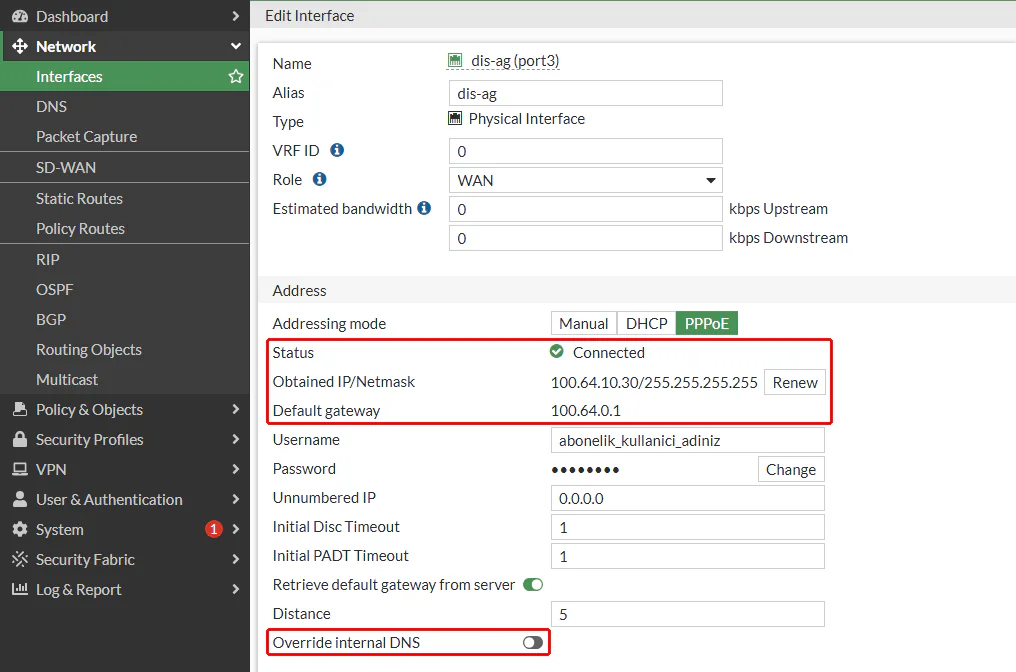Expand the Log & Report chevron

[x=236, y=589]
